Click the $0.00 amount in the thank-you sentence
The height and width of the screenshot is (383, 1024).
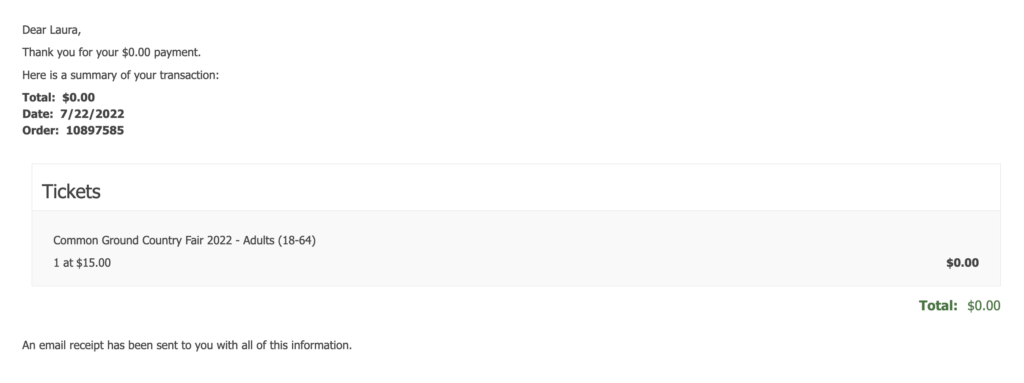click(x=136, y=52)
